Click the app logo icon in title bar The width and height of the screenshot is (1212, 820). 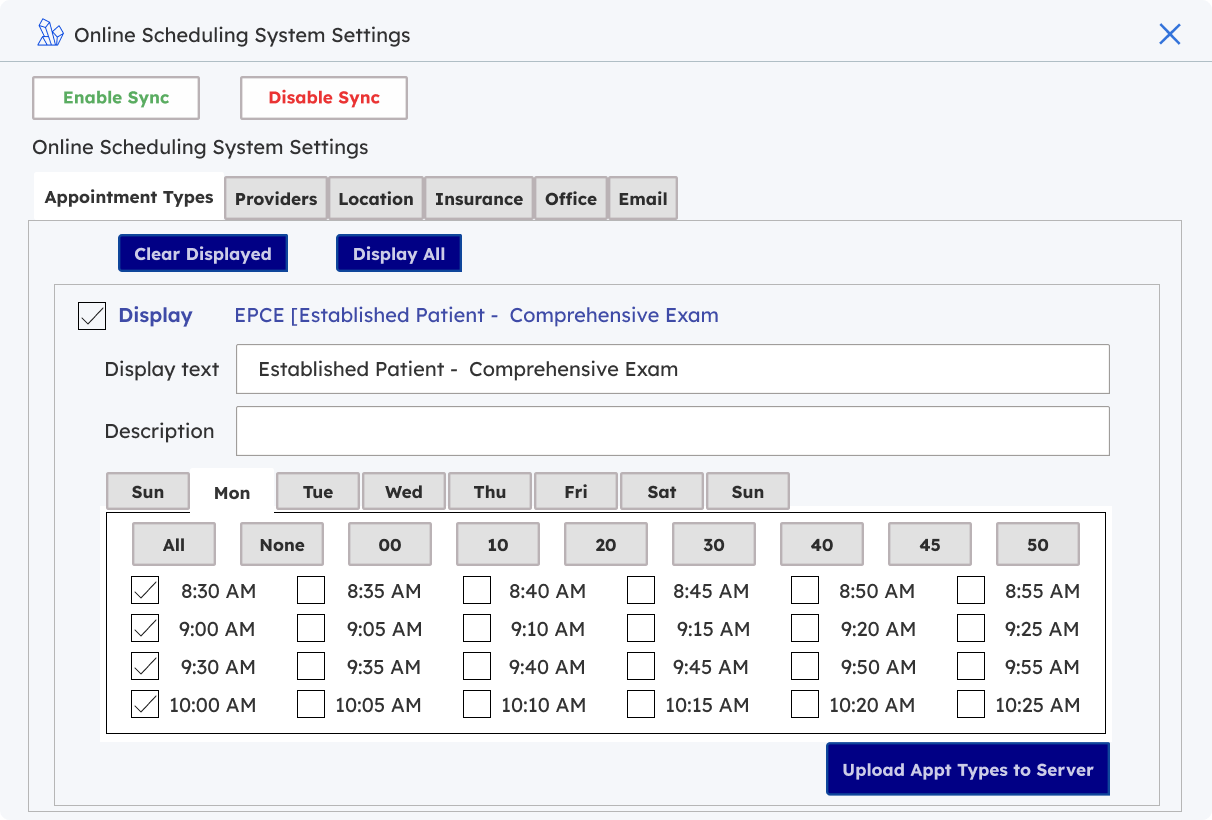(50, 34)
